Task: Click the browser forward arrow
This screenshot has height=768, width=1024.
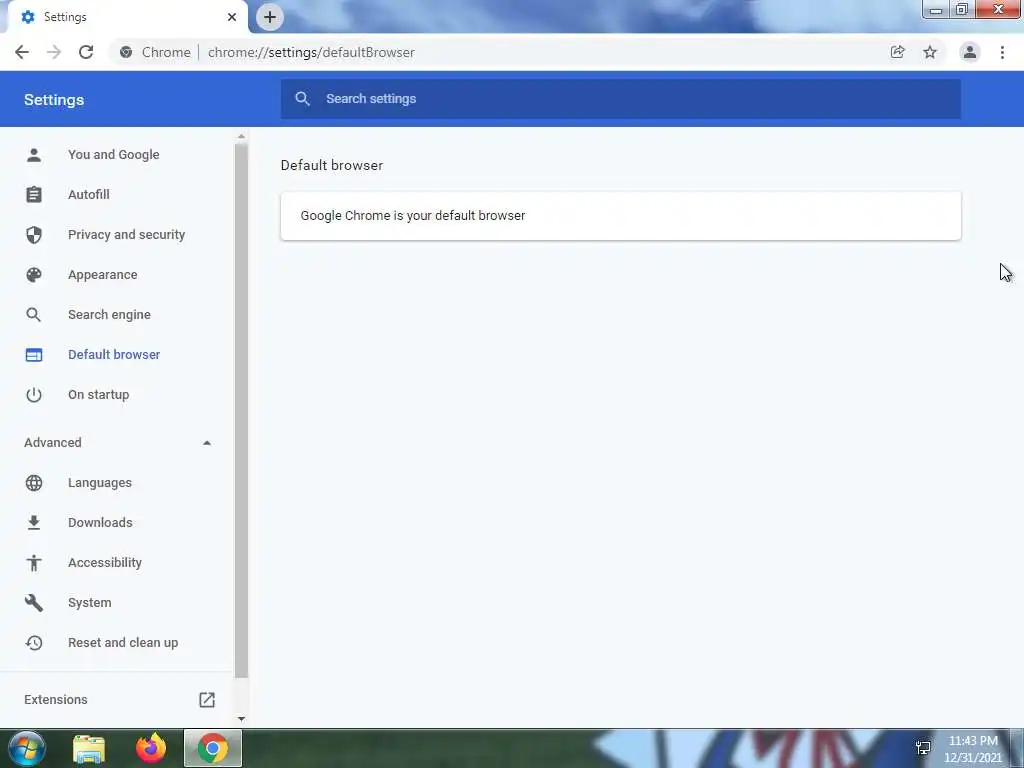Action: coord(54,52)
